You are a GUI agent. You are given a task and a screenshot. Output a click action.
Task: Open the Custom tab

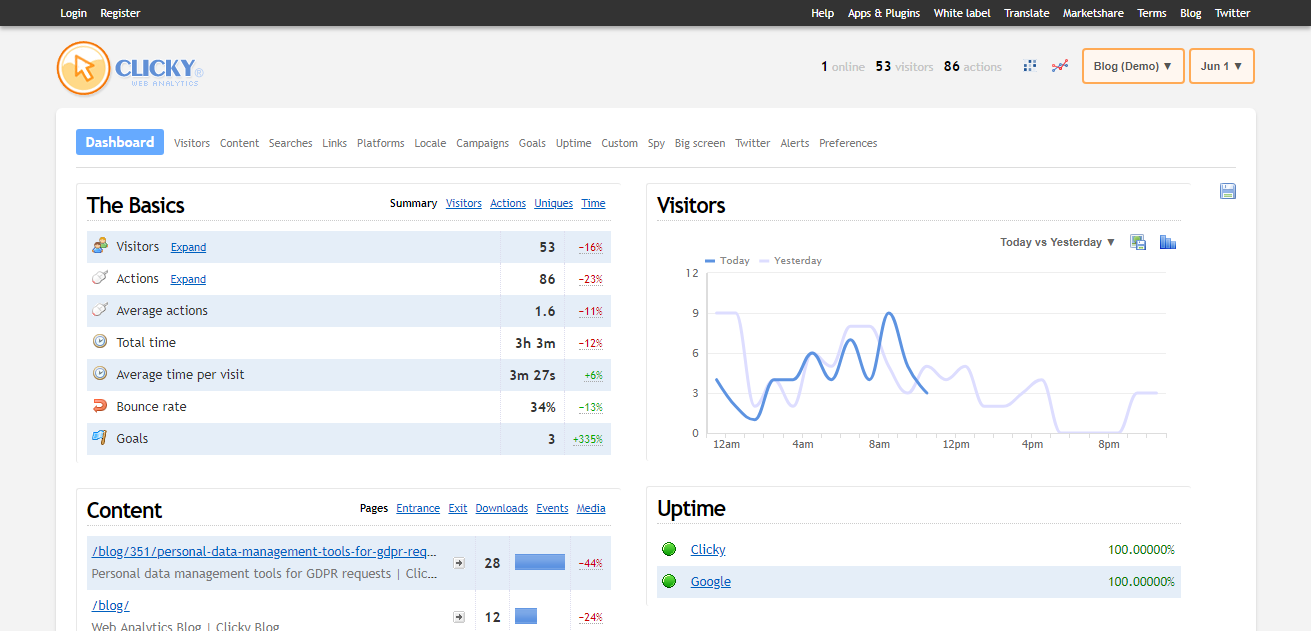pyautogui.click(x=620, y=143)
